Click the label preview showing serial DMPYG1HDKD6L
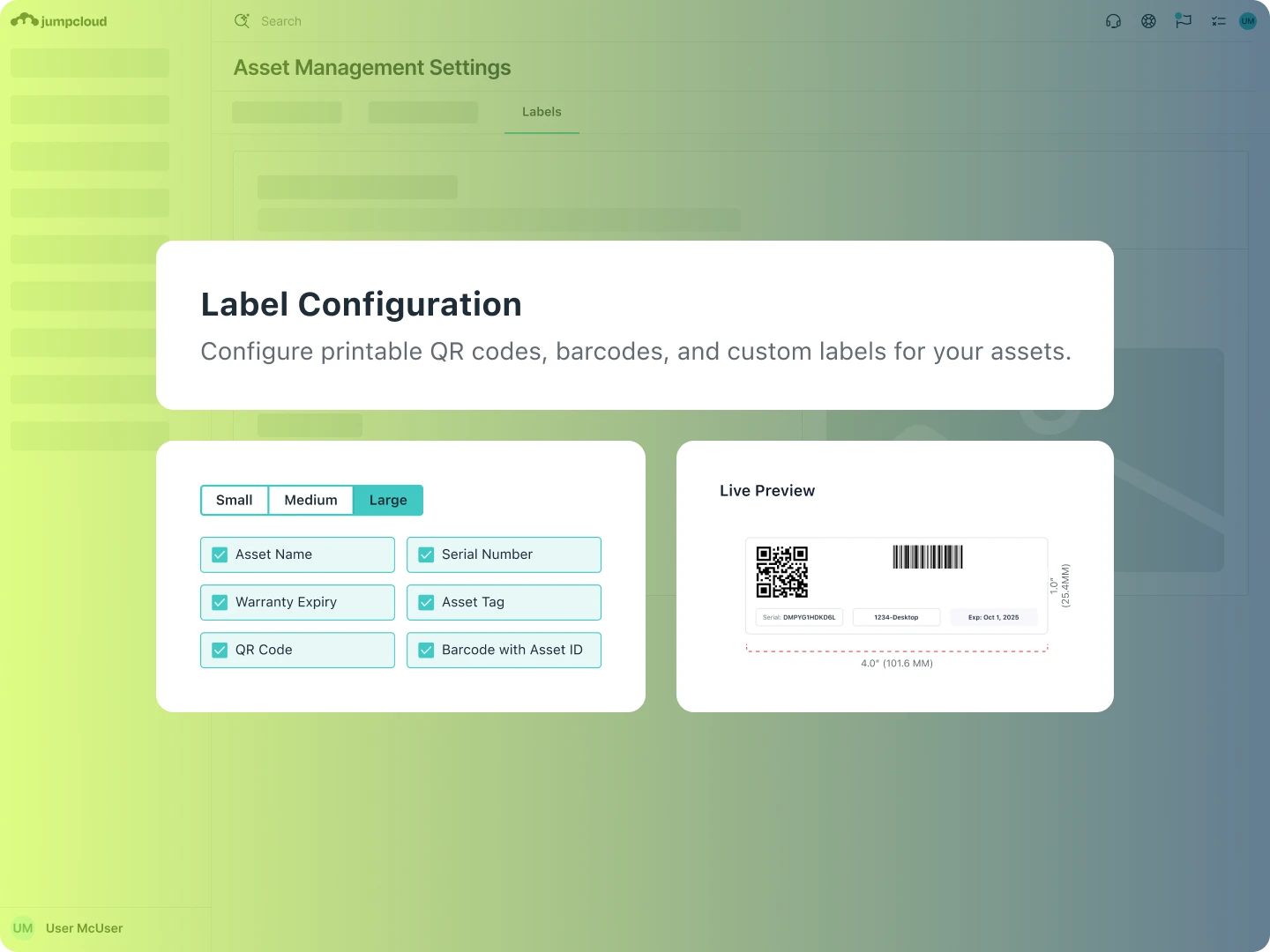Screen dimensions: 1270x952 [896, 586]
